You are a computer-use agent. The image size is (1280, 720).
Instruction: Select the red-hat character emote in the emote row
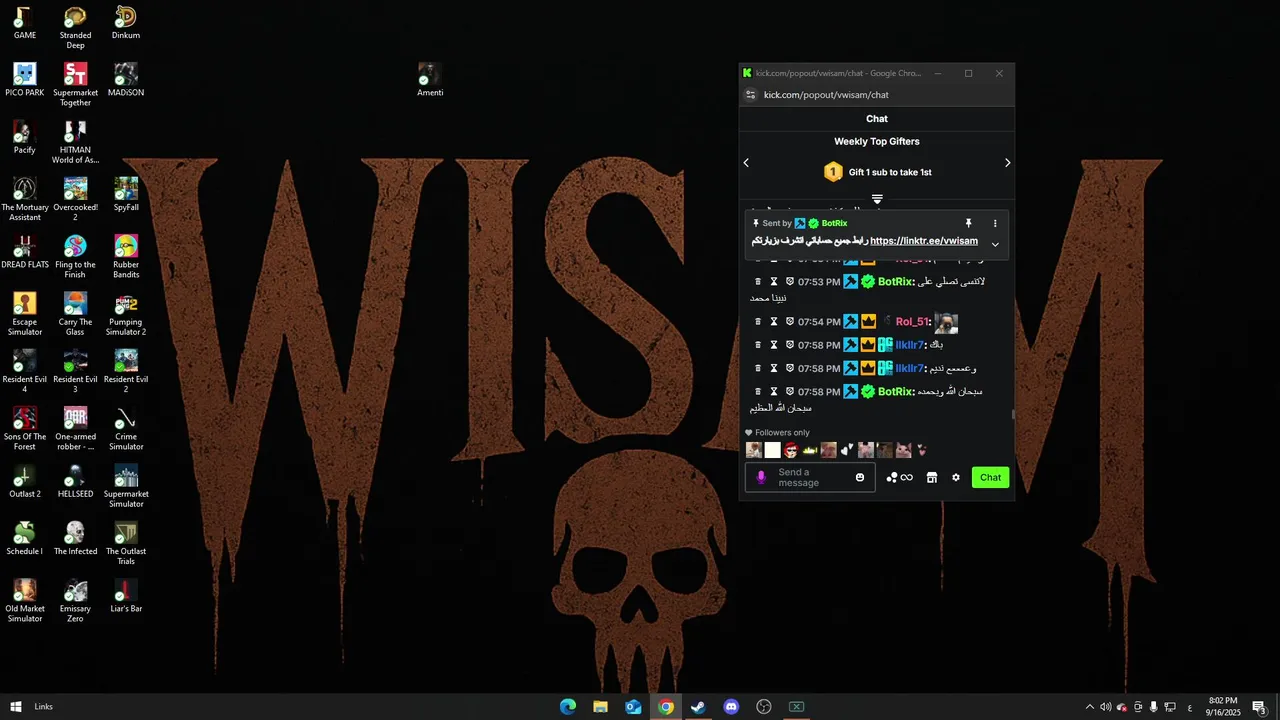[791, 450]
